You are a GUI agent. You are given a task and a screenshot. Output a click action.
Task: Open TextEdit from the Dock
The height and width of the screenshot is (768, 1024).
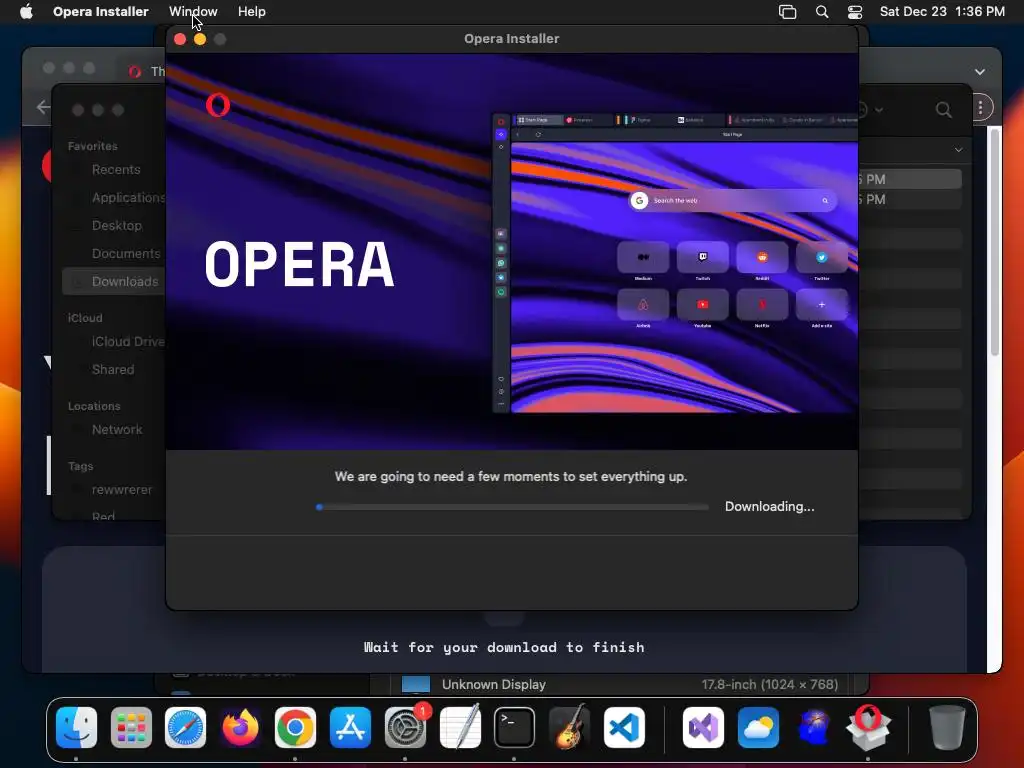click(x=460, y=727)
